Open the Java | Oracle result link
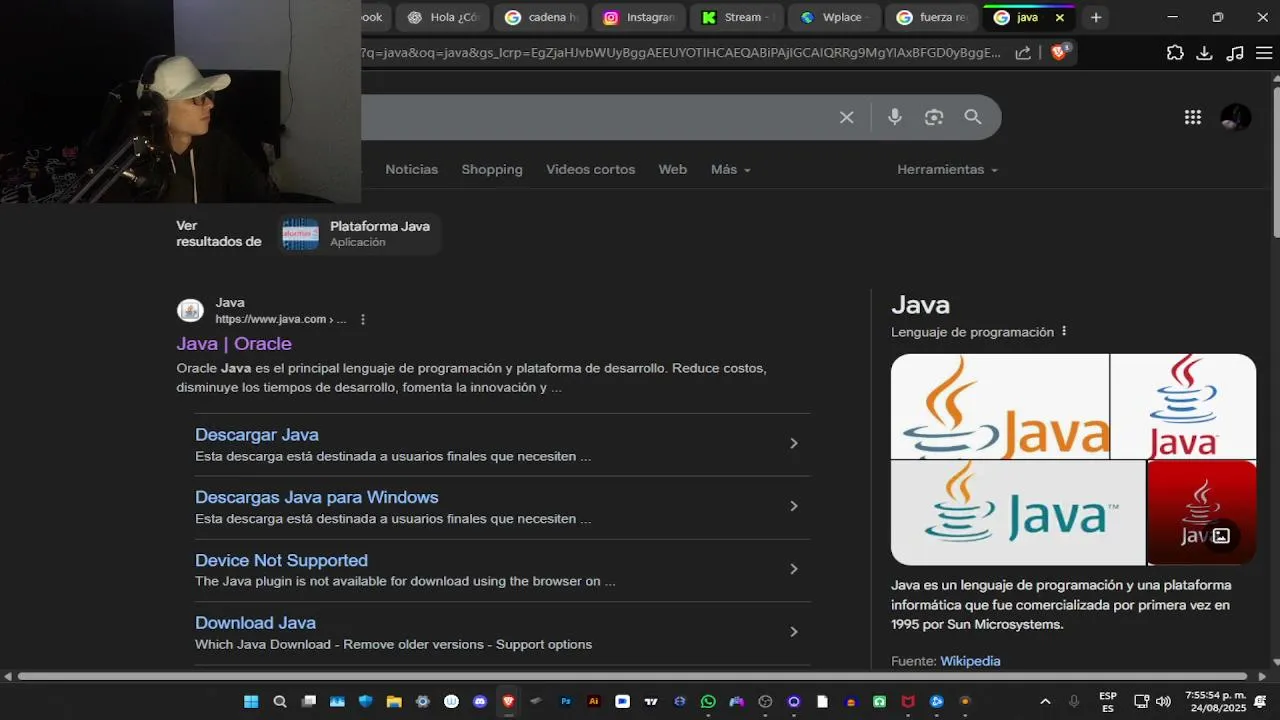Viewport: 1280px width, 720px height. click(234, 344)
